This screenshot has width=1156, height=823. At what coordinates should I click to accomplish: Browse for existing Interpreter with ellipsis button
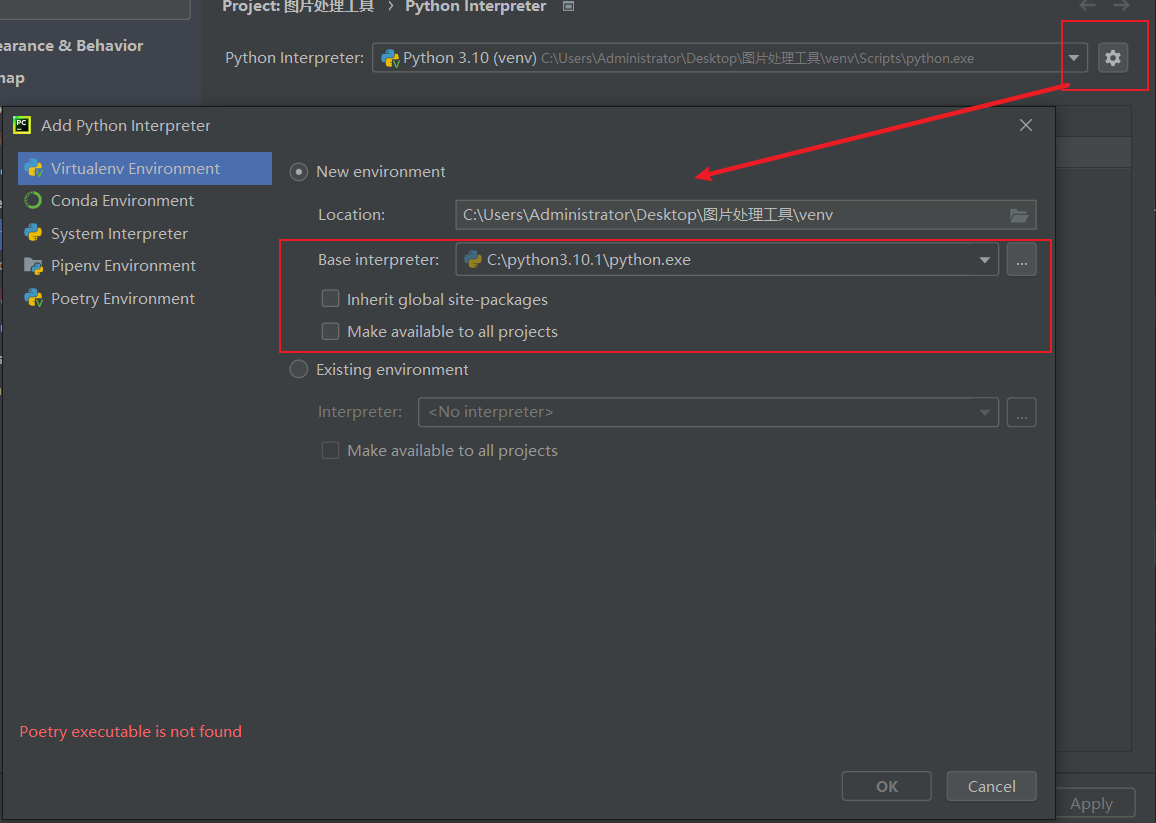tap(1021, 412)
